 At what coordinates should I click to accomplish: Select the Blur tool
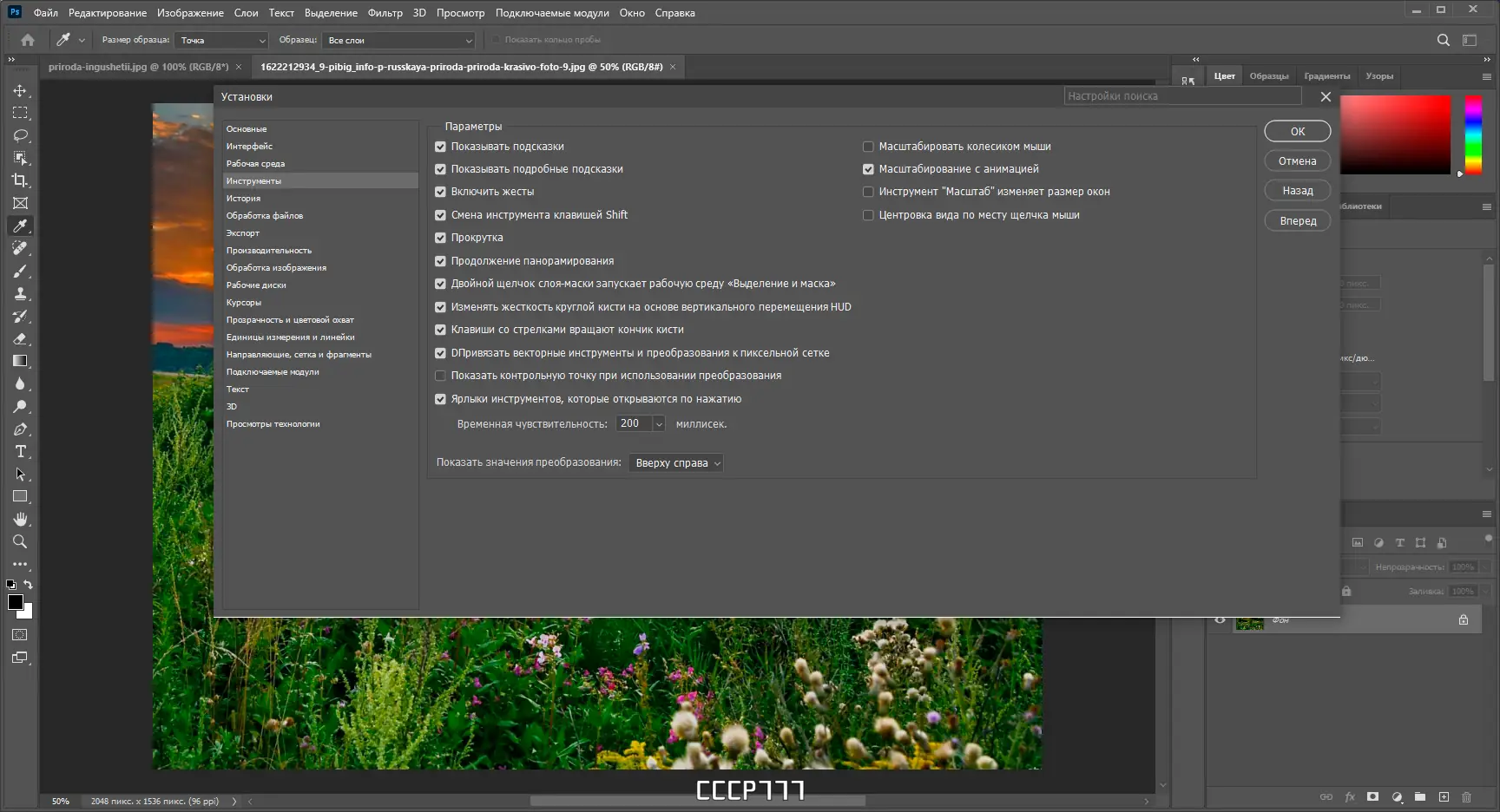(x=20, y=383)
